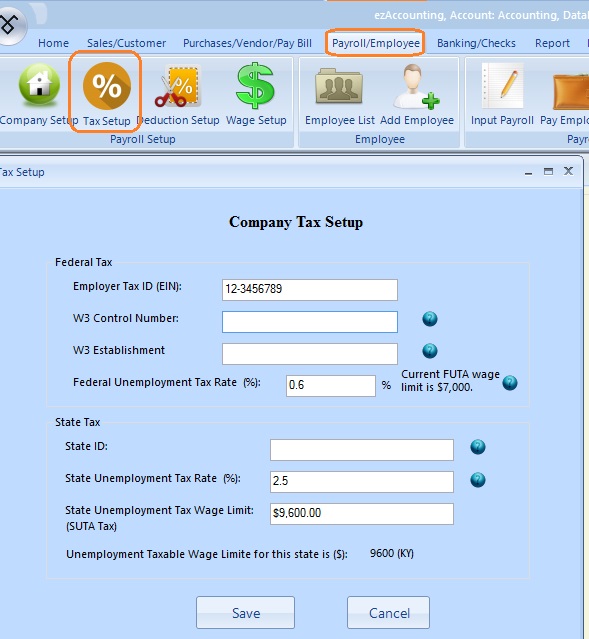Edit the SUTA wage limit field
The image size is (589, 639).
coord(362,514)
